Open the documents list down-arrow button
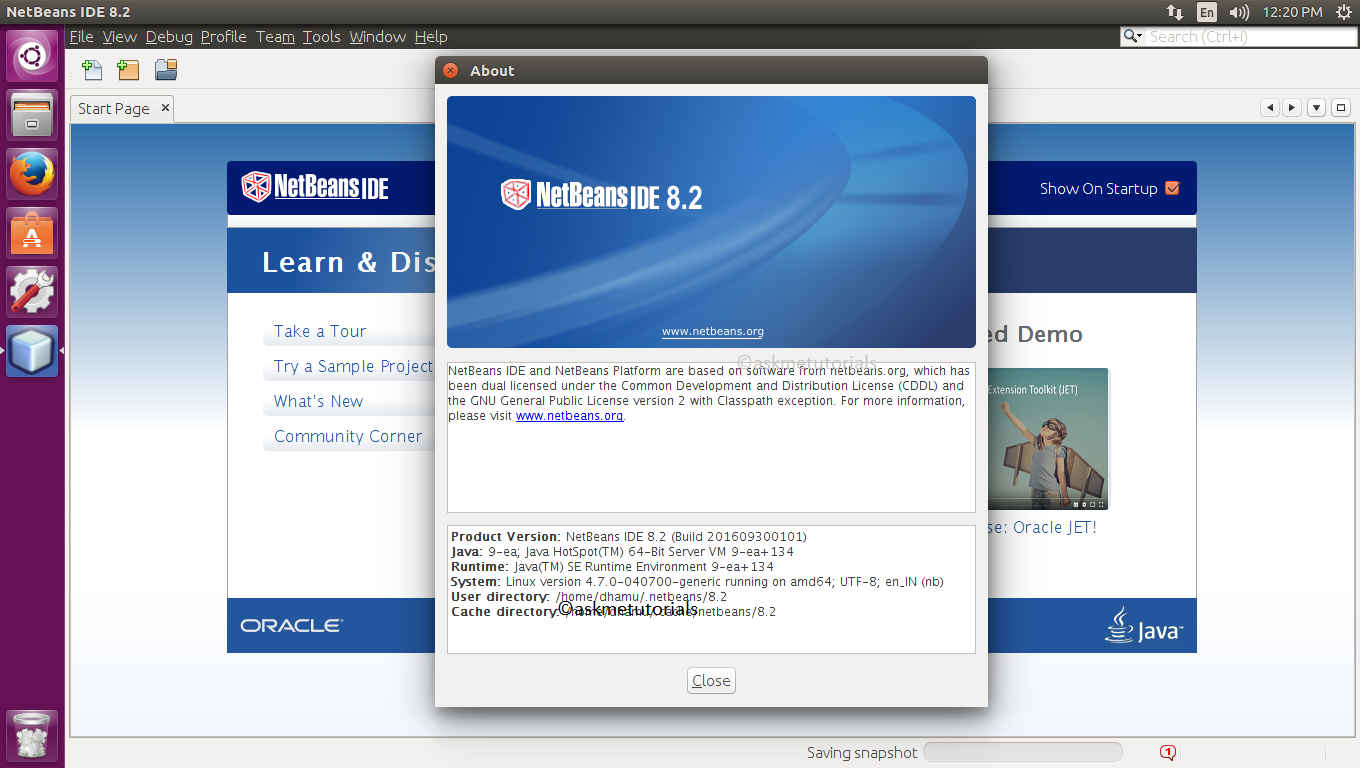Screen dimensions: 1360x768 pos(1316,108)
